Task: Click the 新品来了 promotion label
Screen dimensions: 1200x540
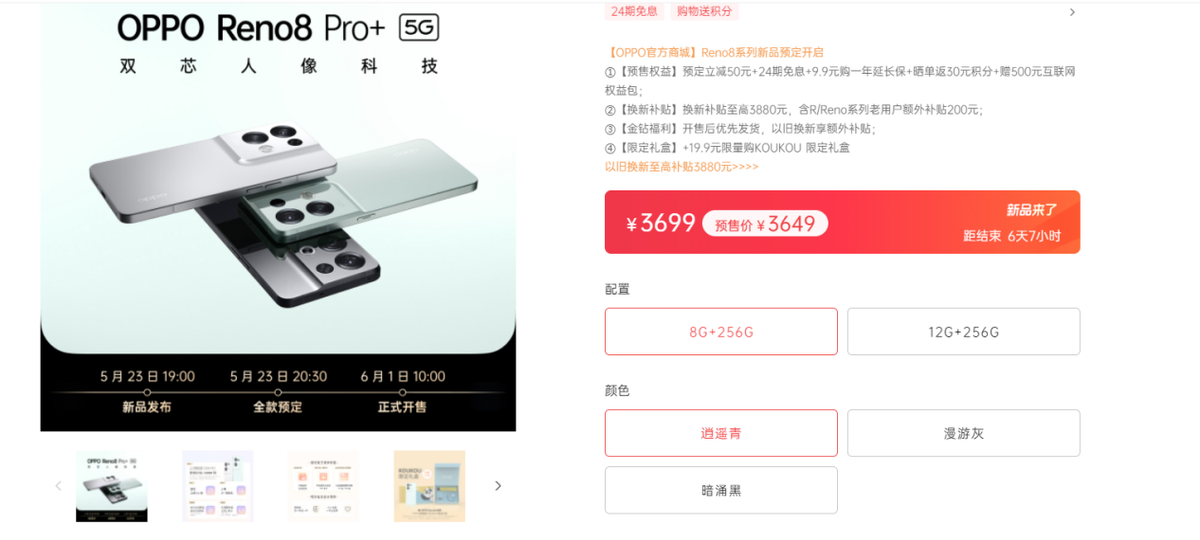Action: [1031, 210]
